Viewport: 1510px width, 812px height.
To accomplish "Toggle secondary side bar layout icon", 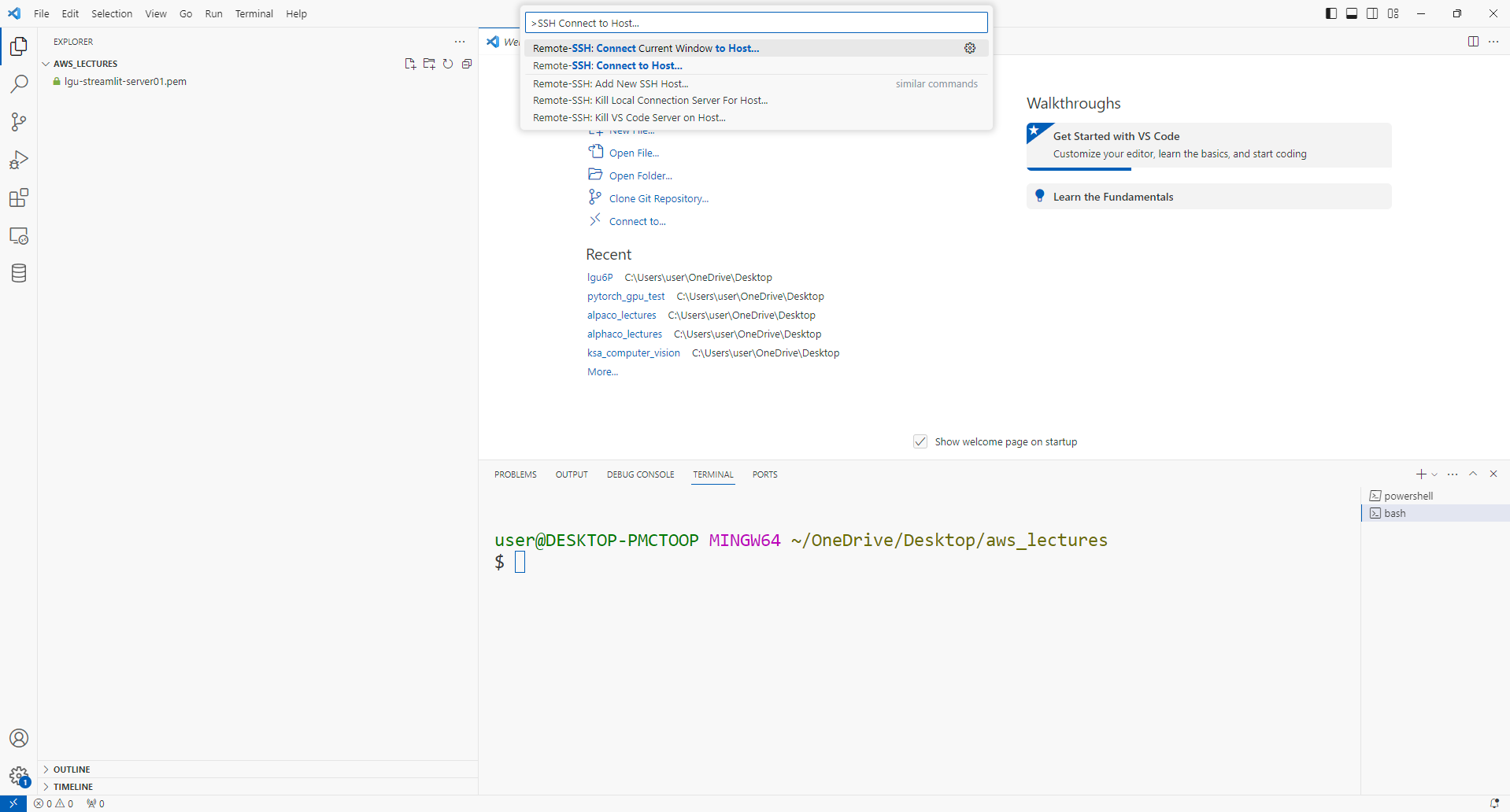I will pos(1372,13).
